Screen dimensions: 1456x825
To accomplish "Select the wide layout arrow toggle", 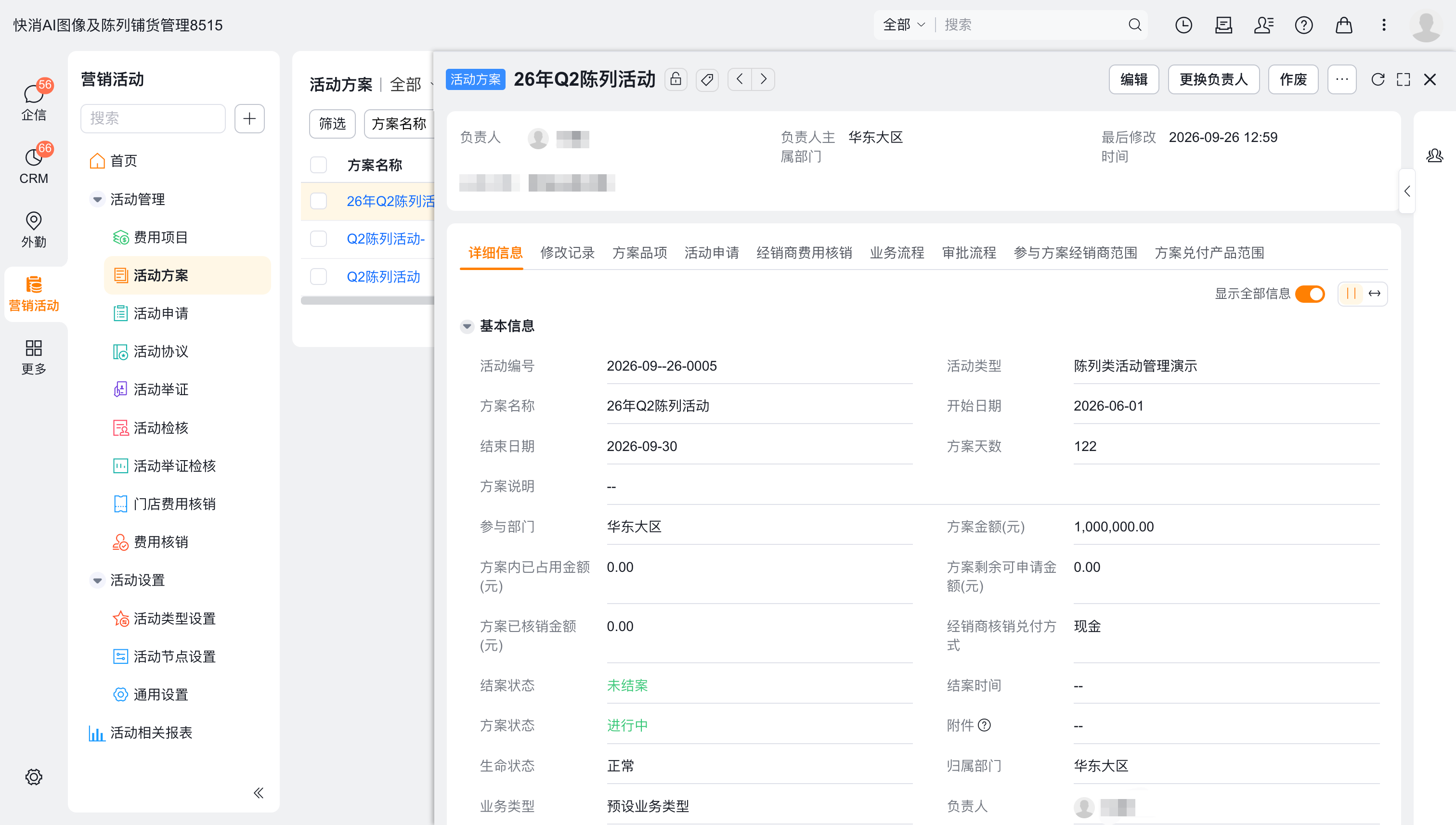I will click(1374, 294).
